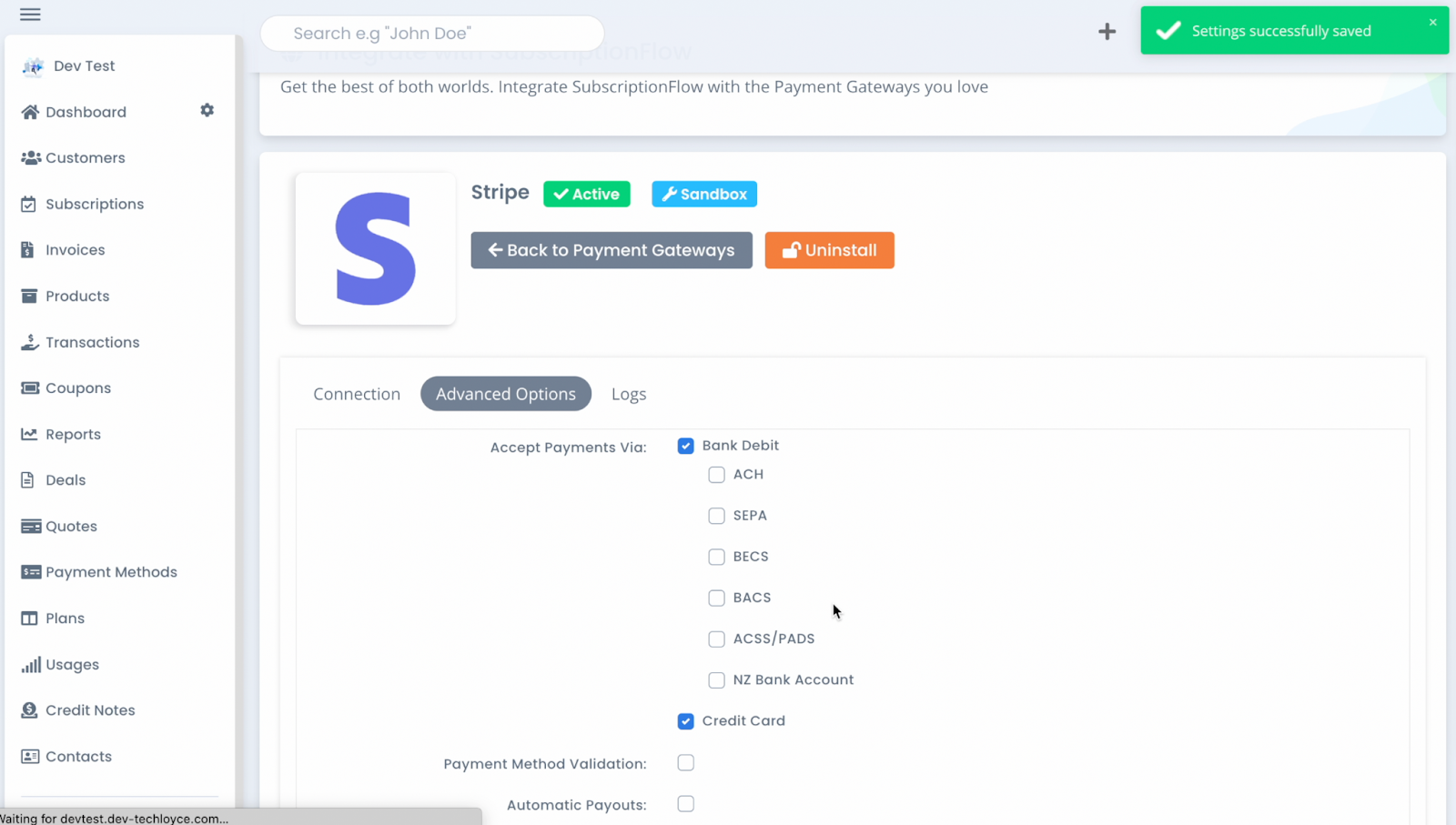
Task: Click Back to Payment Gateways
Action: click(611, 250)
